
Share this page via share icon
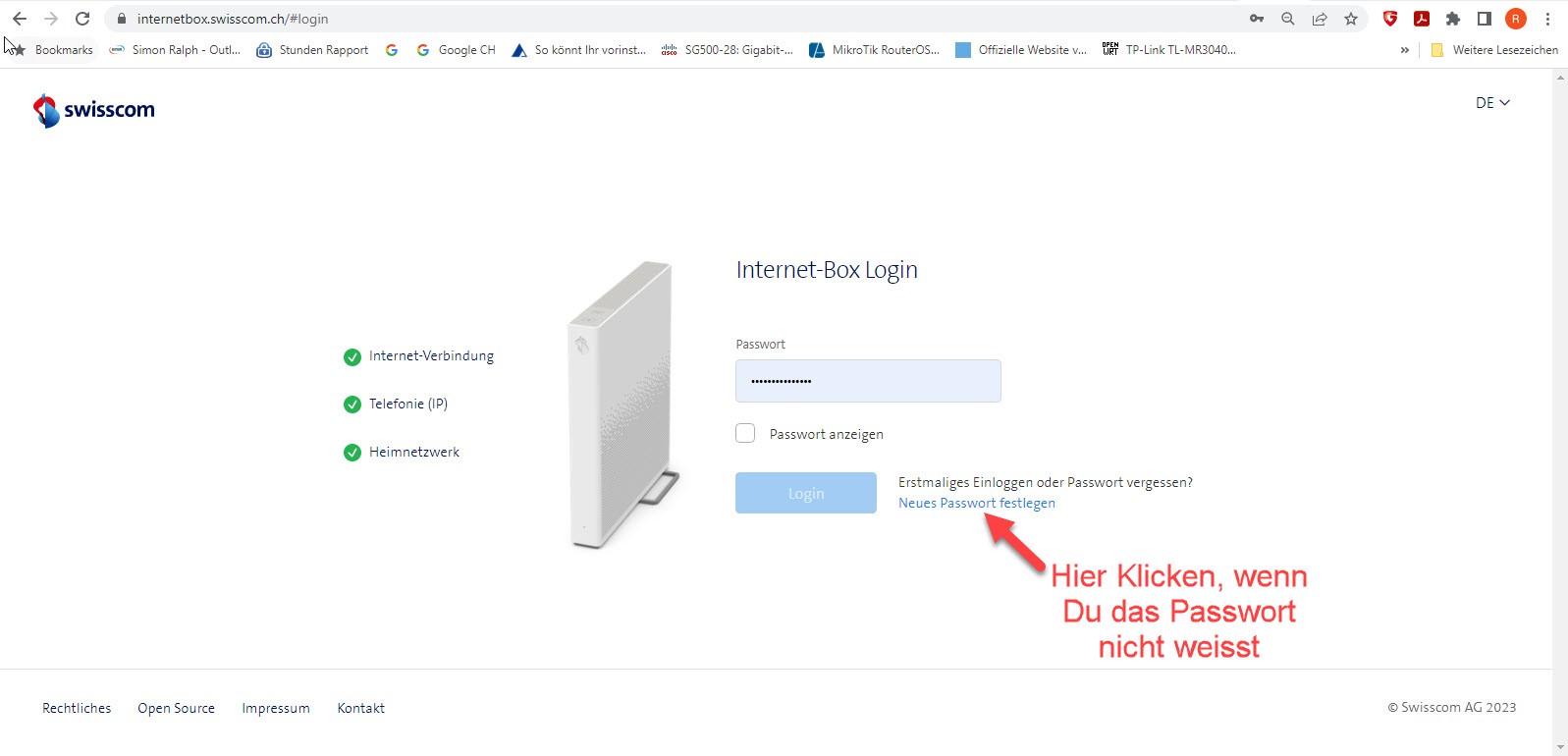(1320, 19)
